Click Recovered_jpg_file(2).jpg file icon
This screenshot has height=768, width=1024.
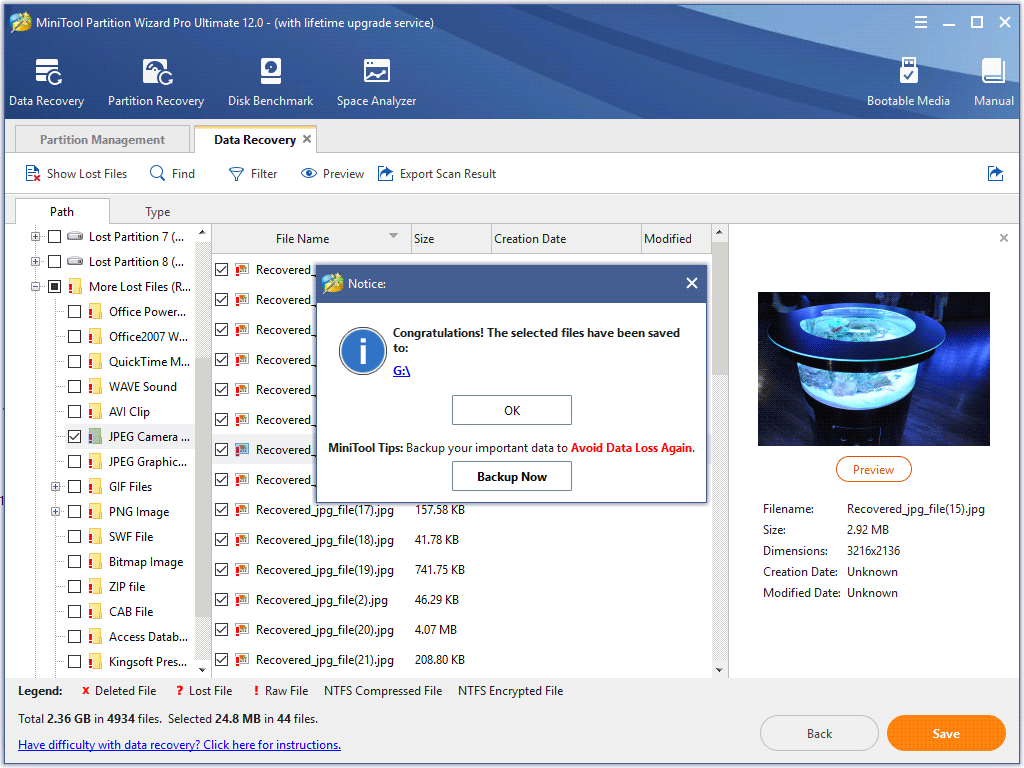(x=242, y=600)
